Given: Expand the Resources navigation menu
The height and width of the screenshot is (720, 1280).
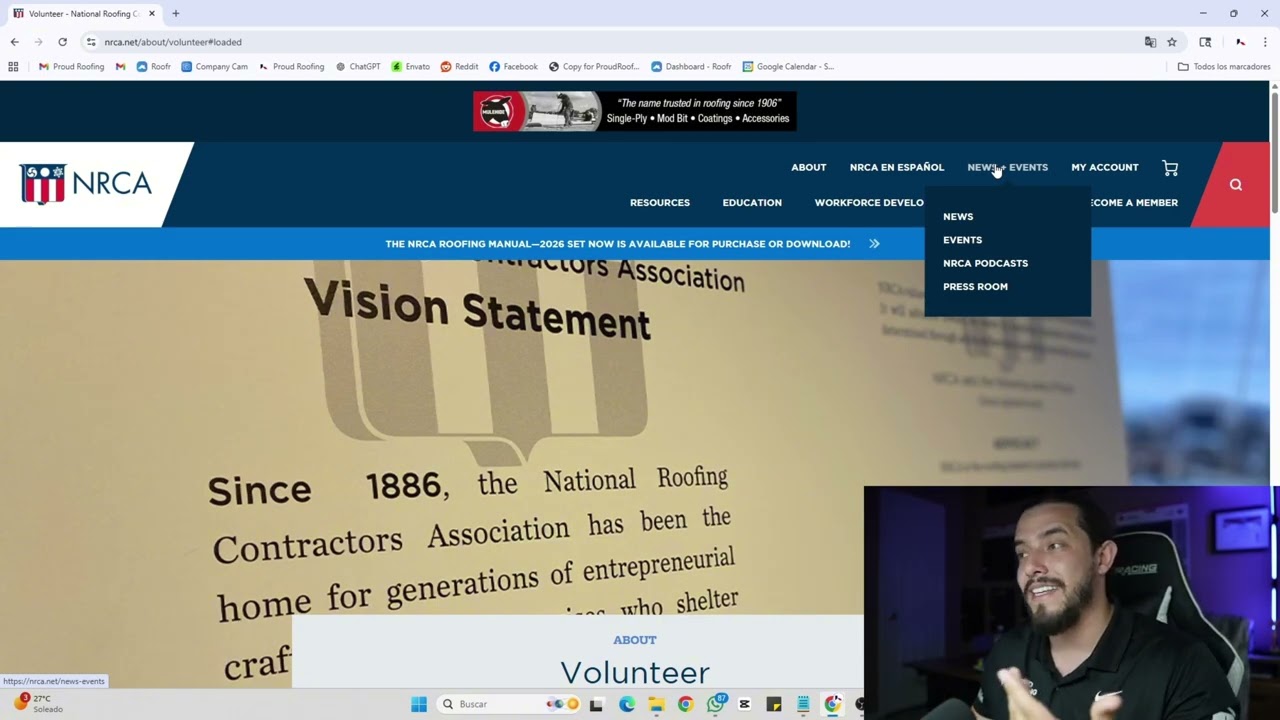Looking at the screenshot, I should (x=660, y=202).
